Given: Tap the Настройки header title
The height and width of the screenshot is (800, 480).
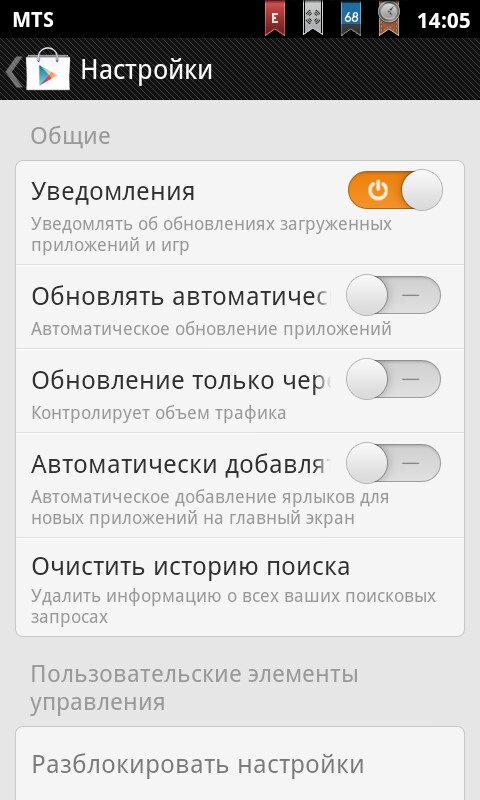Looking at the screenshot, I should 146,69.
